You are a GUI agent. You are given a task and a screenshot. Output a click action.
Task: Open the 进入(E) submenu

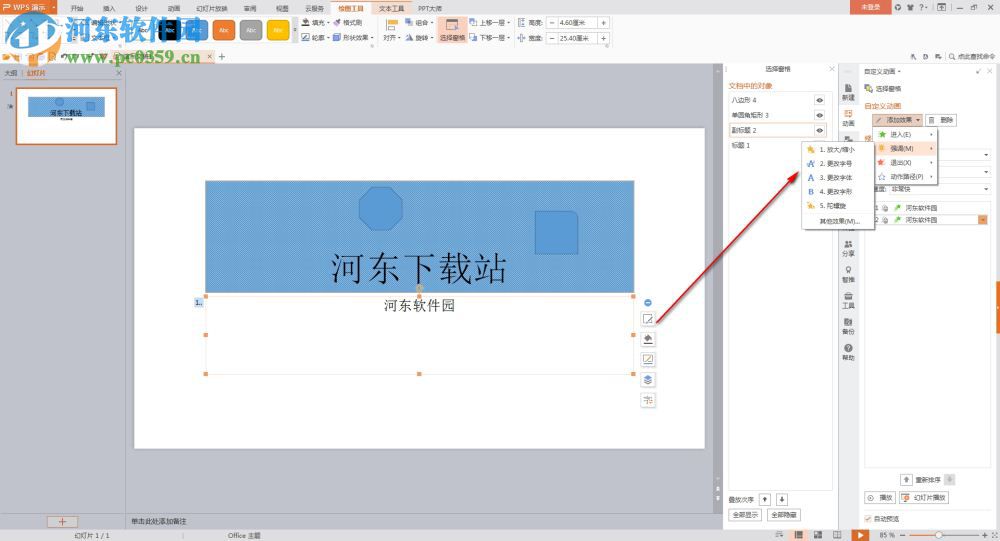pyautogui.click(x=904, y=135)
